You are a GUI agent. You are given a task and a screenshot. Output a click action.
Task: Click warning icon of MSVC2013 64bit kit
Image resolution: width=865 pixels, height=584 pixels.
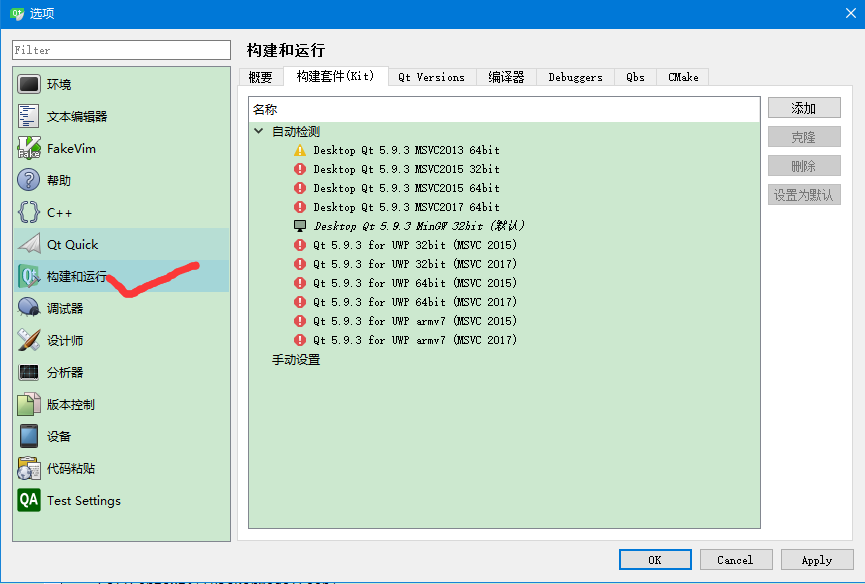coord(300,150)
